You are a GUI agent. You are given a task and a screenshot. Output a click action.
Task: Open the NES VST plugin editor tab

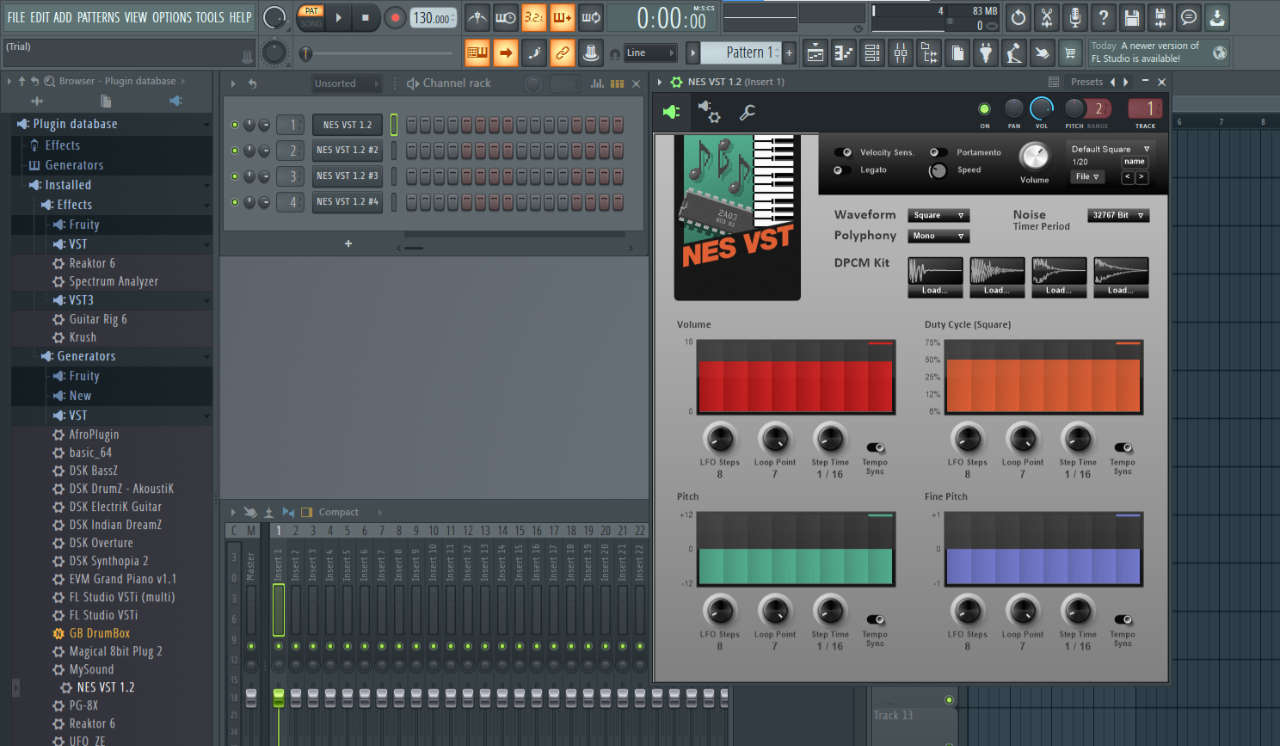pyautogui.click(x=672, y=112)
